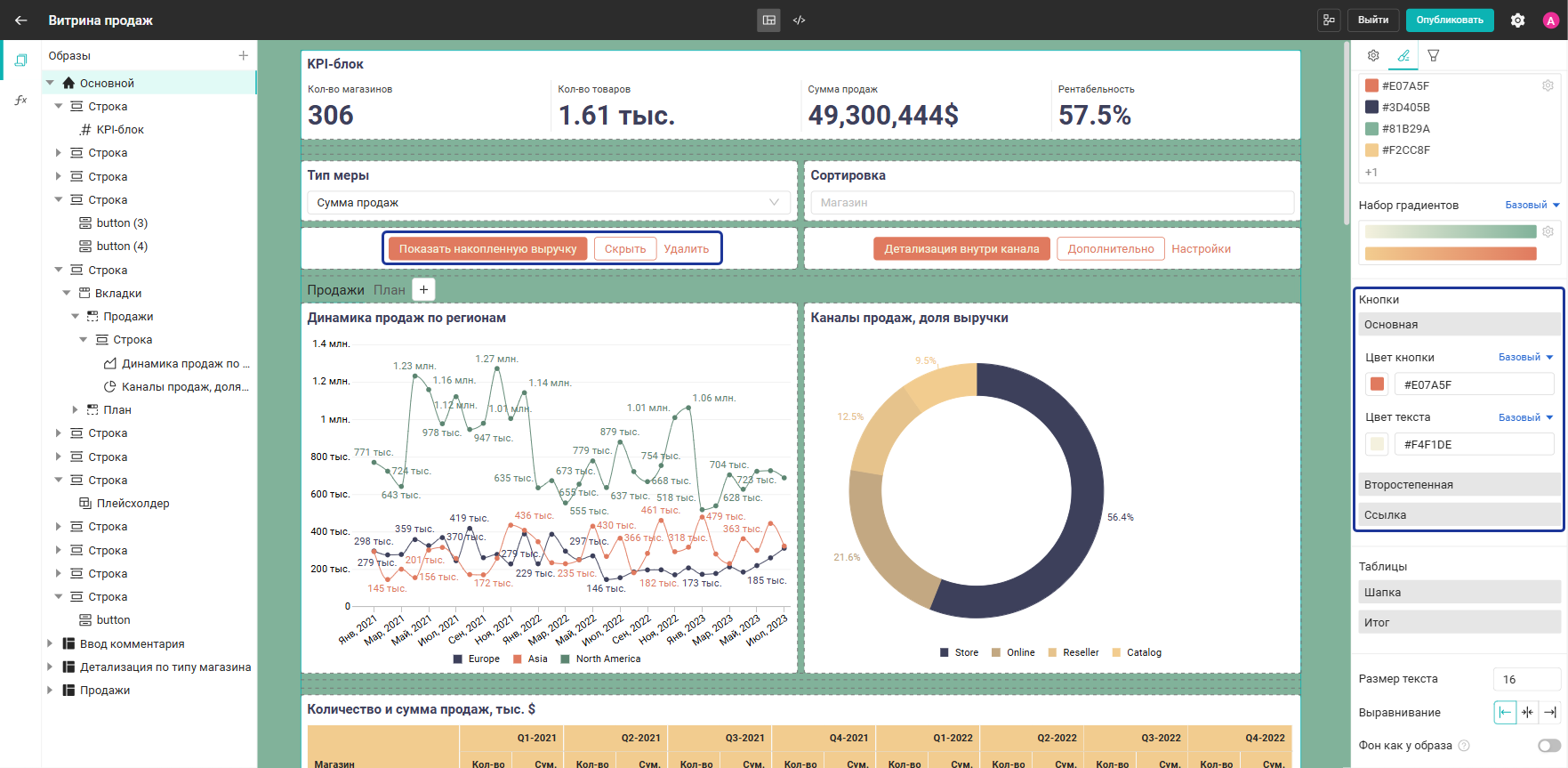Click the Опубликовать button
The width and height of the screenshot is (1568, 768).
tap(1450, 20)
